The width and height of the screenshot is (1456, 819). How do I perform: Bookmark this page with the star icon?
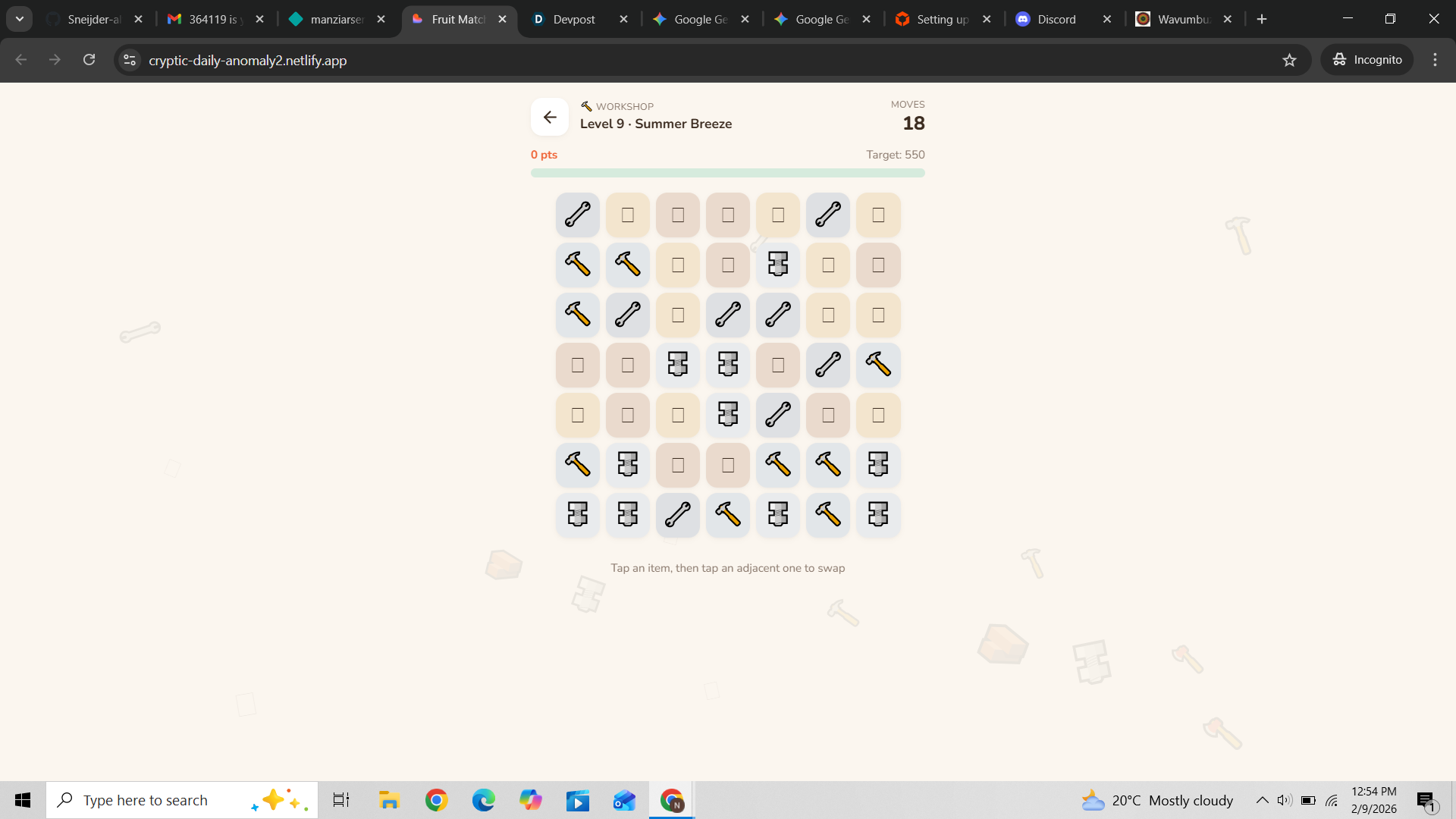1289,60
